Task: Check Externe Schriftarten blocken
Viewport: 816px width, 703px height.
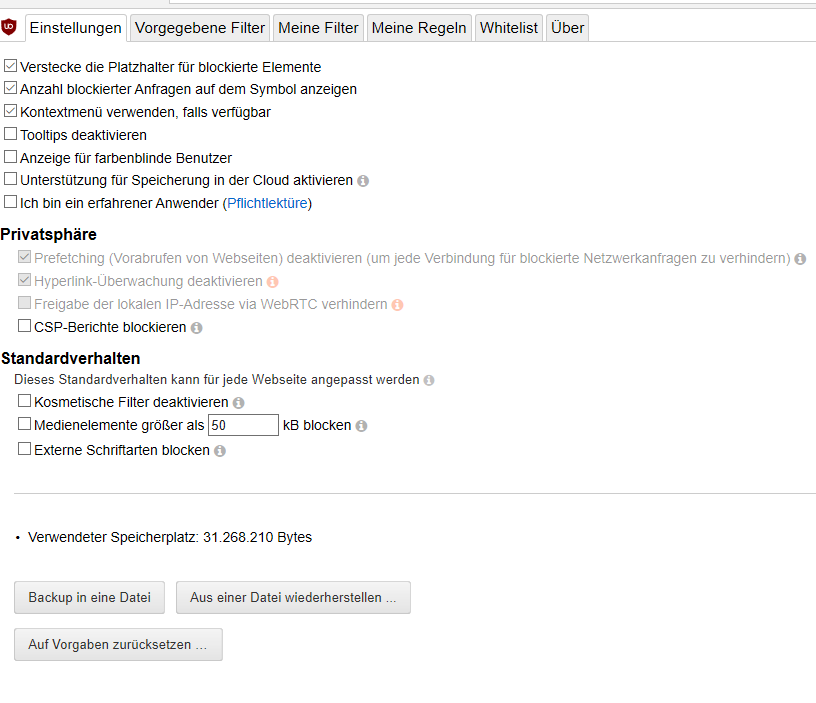Action: tap(24, 449)
